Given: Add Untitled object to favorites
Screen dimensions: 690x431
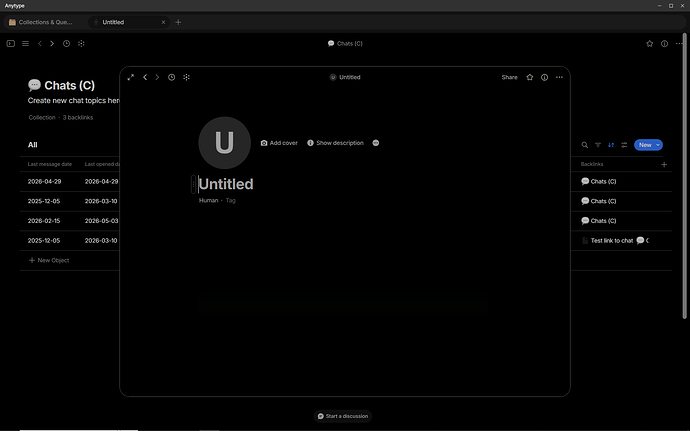Looking at the screenshot, I should (530, 77).
